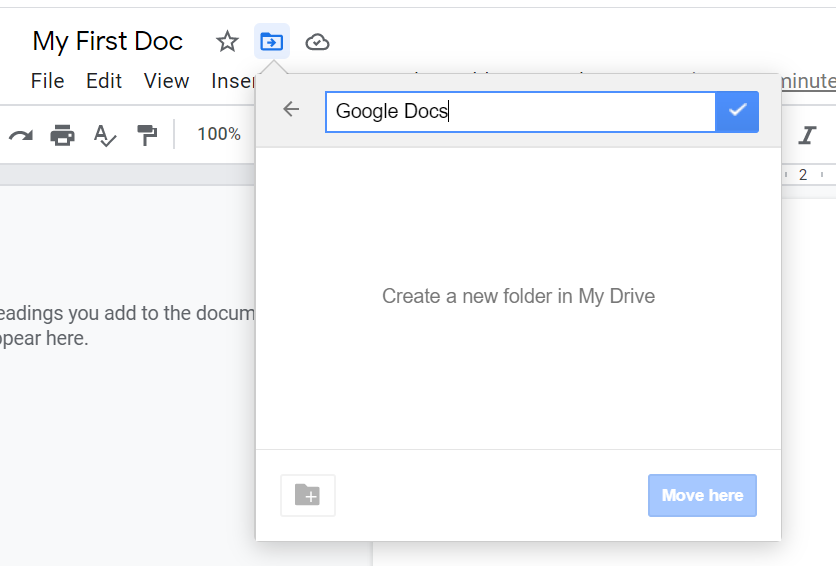Click the Move to folder icon
This screenshot has width=836, height=566.
pos(272,42)
